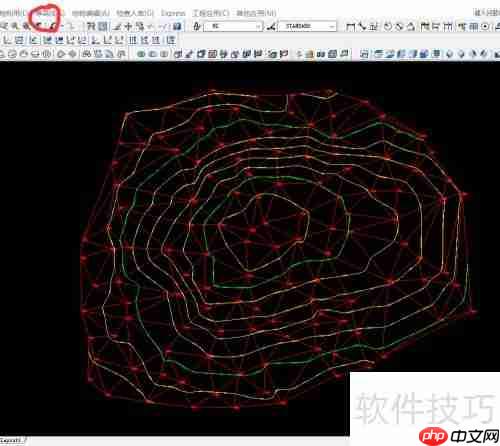Select the Center Mark tool
The width and height of the screenshot is (500, 446).
(x=486, y=26)
